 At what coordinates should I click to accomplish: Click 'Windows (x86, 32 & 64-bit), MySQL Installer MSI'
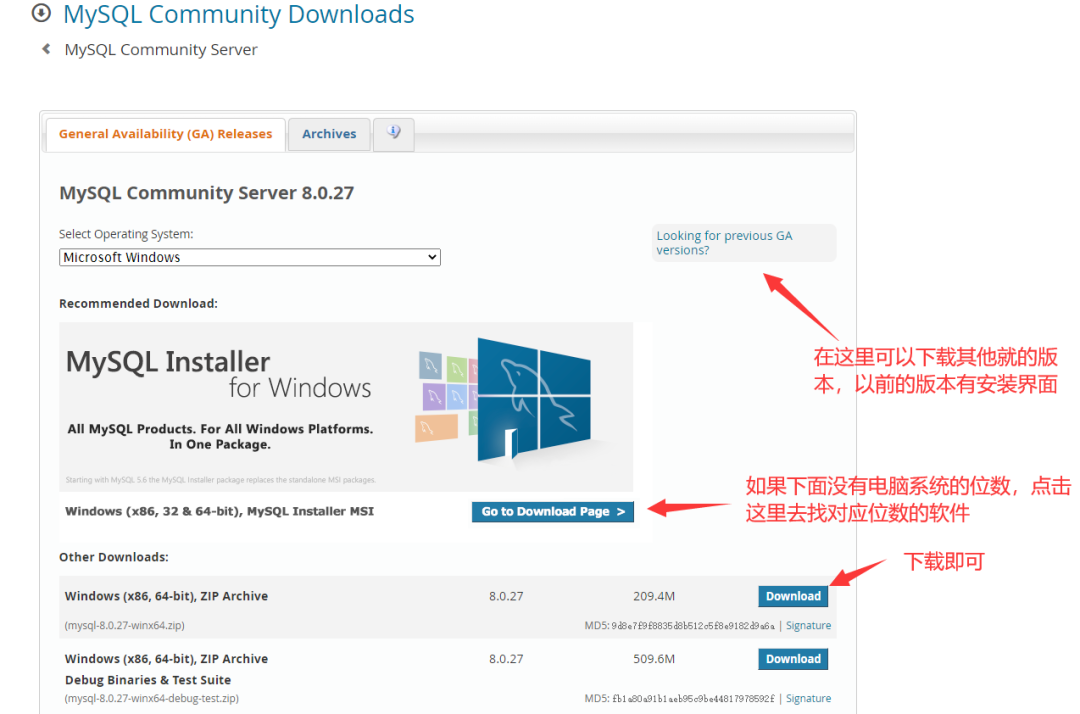click(219, 511)
